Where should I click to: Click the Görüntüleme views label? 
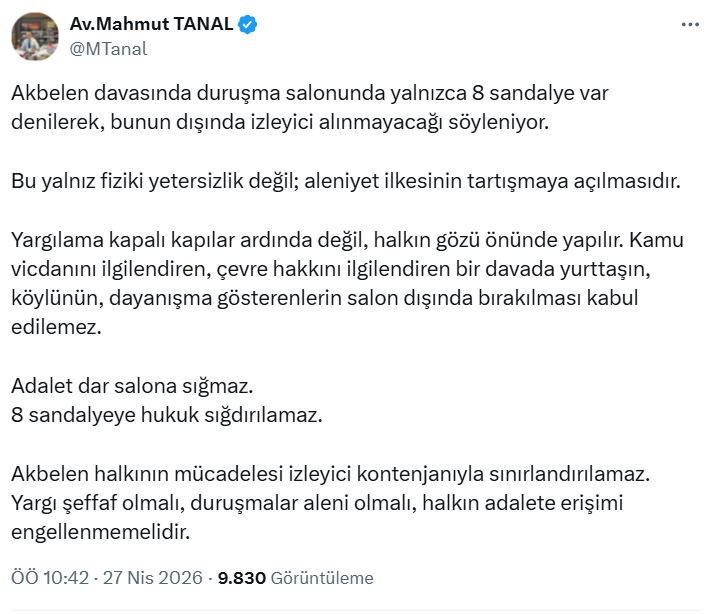(x=319, y=578)
